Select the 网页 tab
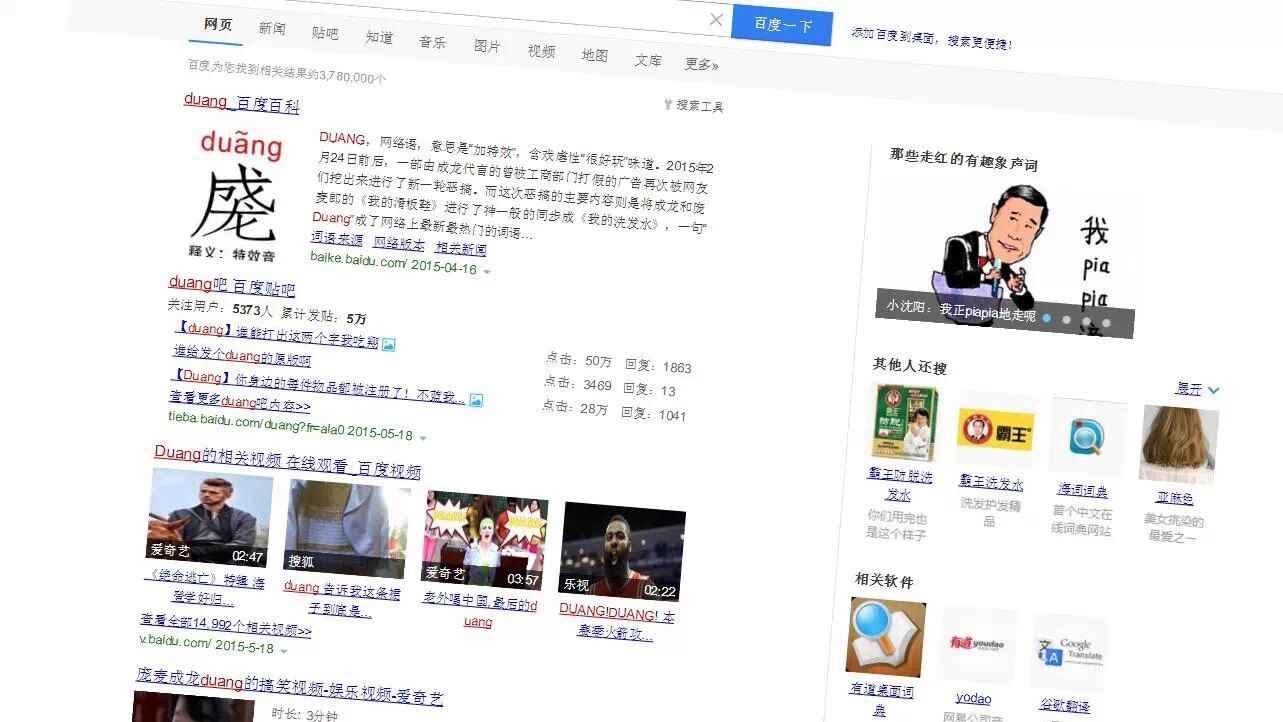This screenshot has width=1283, height=722. tap(218, 24)
